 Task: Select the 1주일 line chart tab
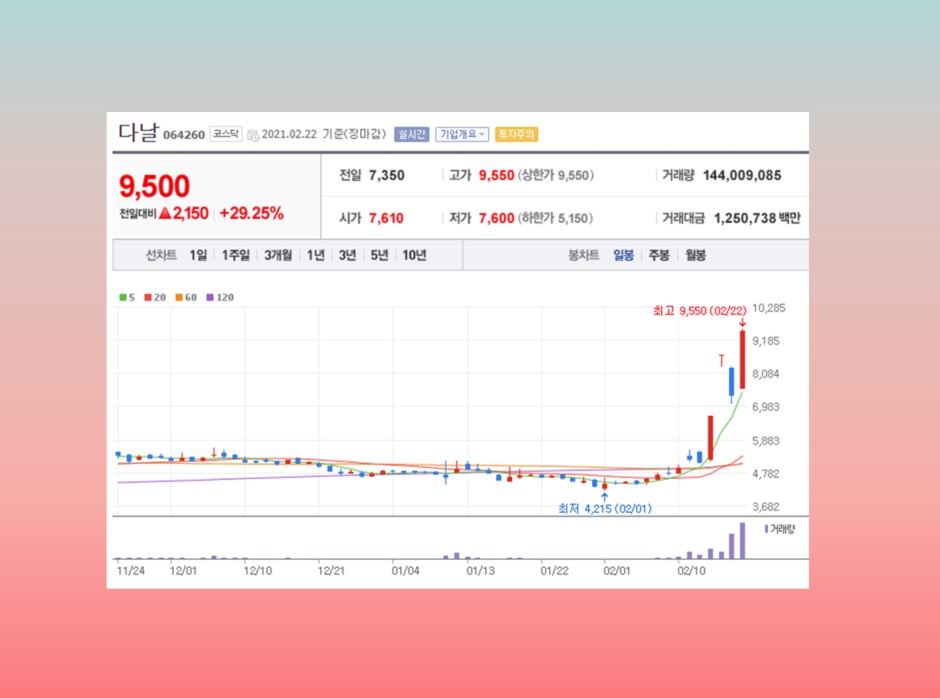click(236, 255)
